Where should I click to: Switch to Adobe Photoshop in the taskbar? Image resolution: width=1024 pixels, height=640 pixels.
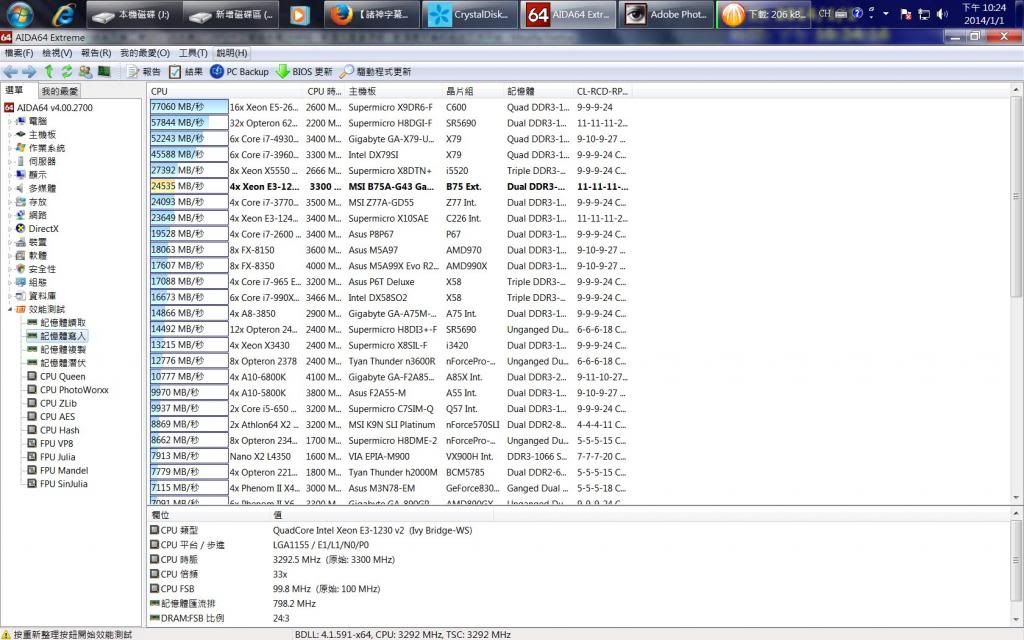coord(665,14)
